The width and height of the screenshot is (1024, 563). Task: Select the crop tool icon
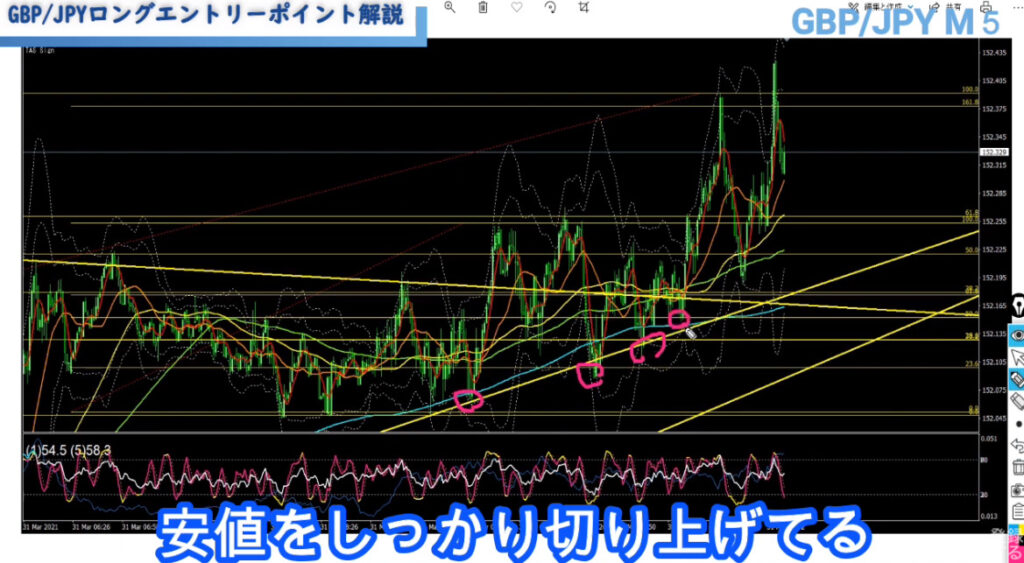tap(584, 7)
